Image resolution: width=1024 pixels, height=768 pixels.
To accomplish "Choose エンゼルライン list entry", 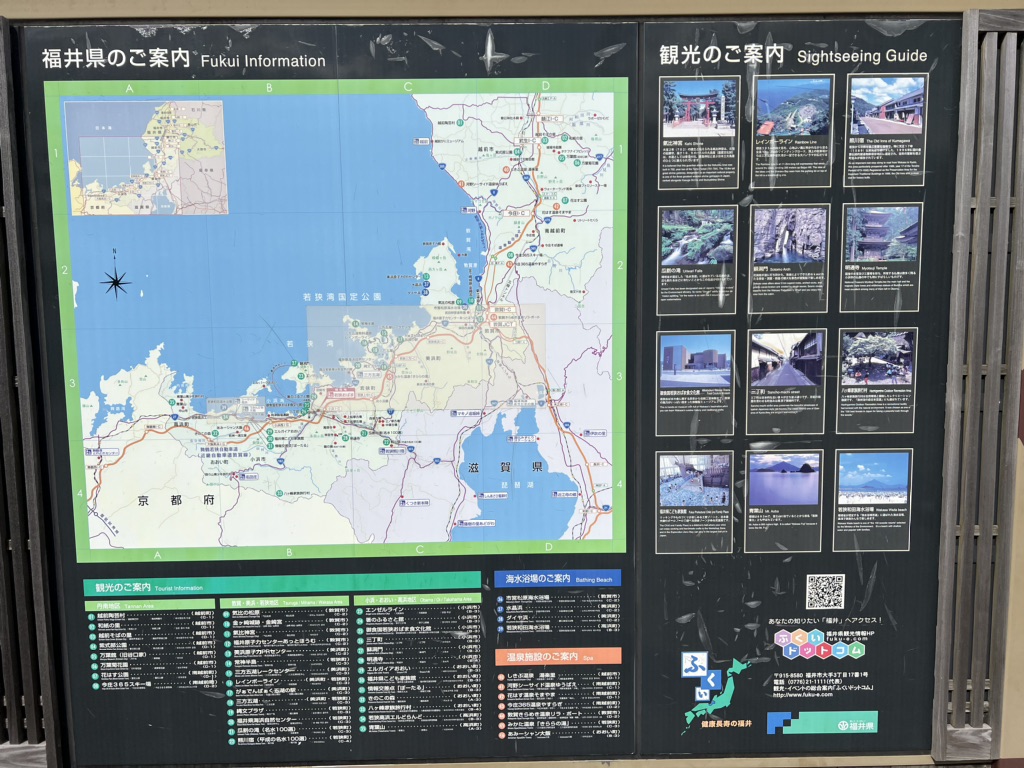I will 419,611.
